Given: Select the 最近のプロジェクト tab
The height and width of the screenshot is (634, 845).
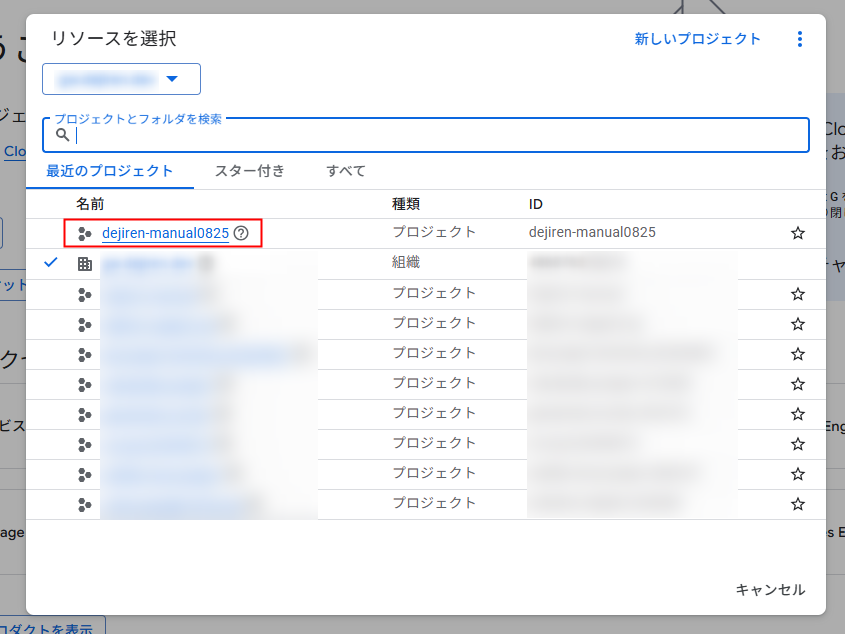Looking at the screenshot, I should coord(110,171).
